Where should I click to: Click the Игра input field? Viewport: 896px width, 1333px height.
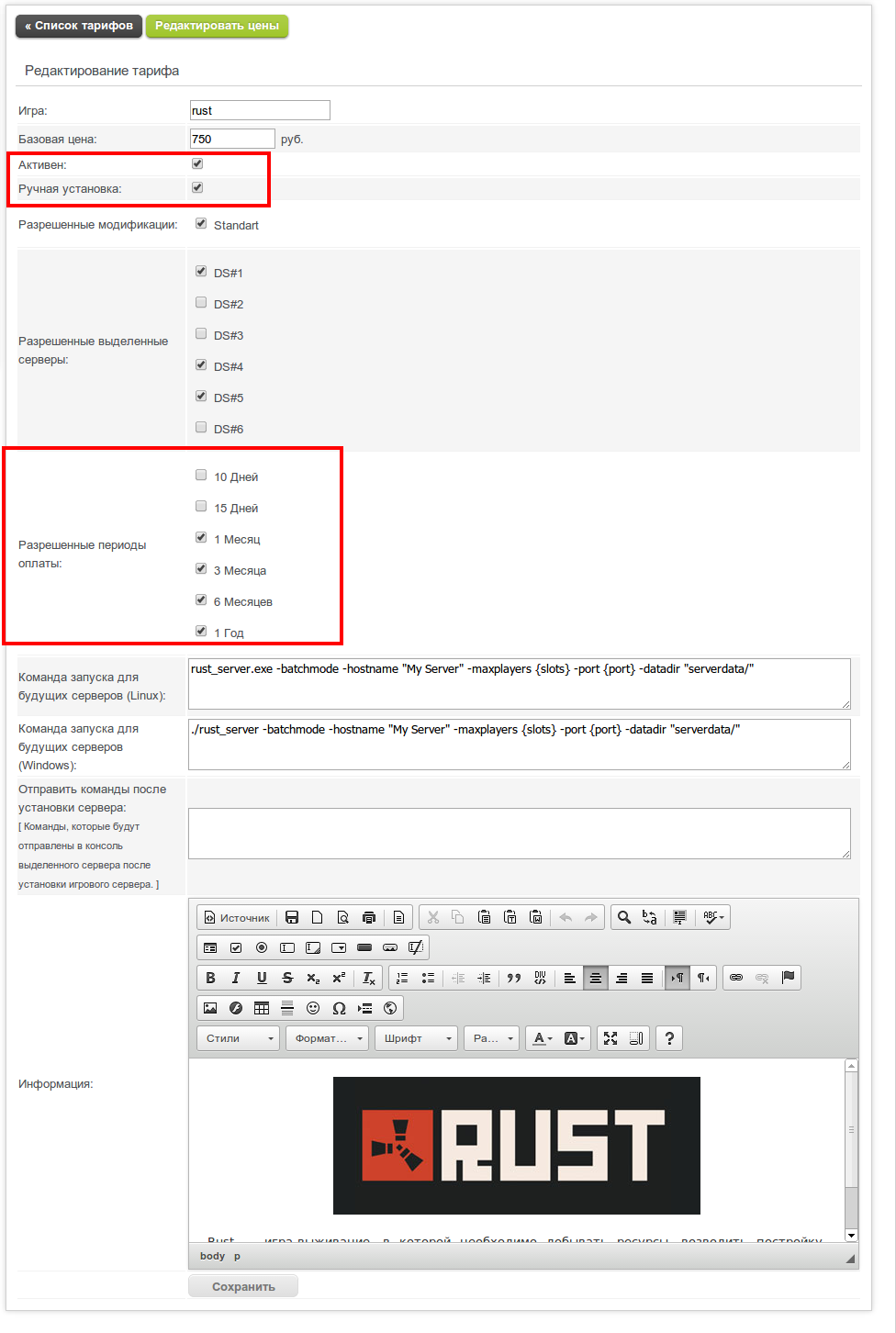[260, 110]
